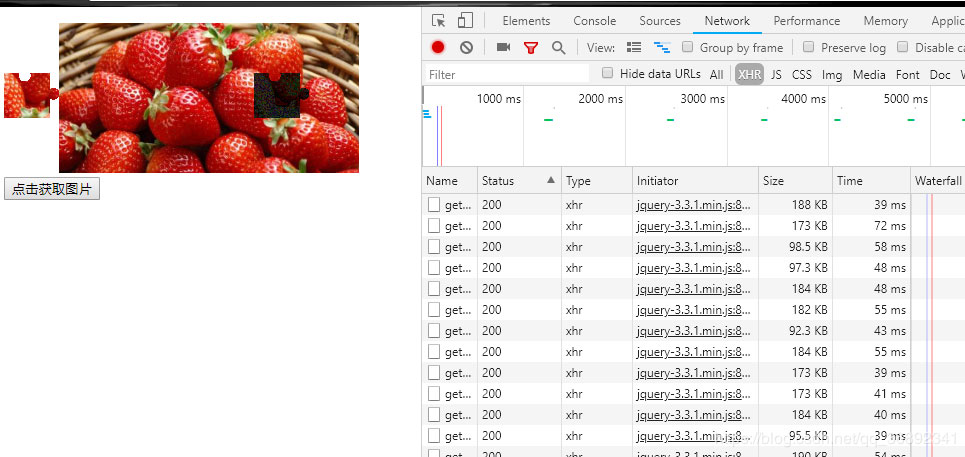This screenshot has height=457, width=965.
Task: Activate the inspect element picker icon
Action: click(438, 21)
